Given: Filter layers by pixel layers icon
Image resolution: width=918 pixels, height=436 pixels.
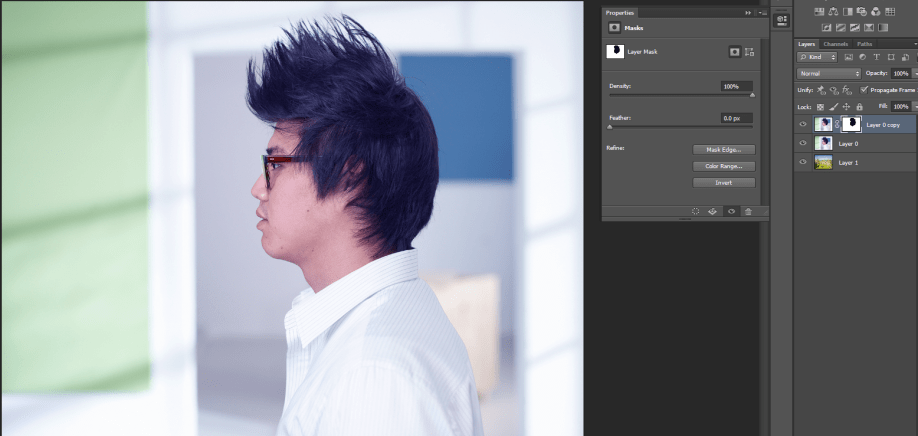Looking at the screenshot, I should (848, 57).
